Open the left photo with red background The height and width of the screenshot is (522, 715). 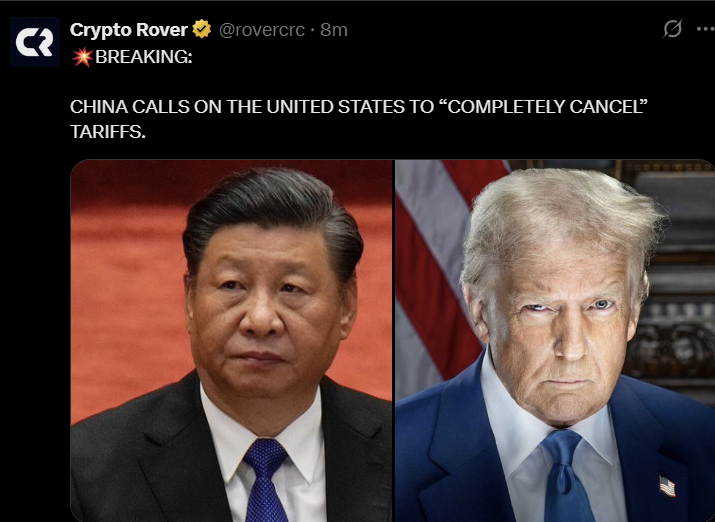point(231,341)
